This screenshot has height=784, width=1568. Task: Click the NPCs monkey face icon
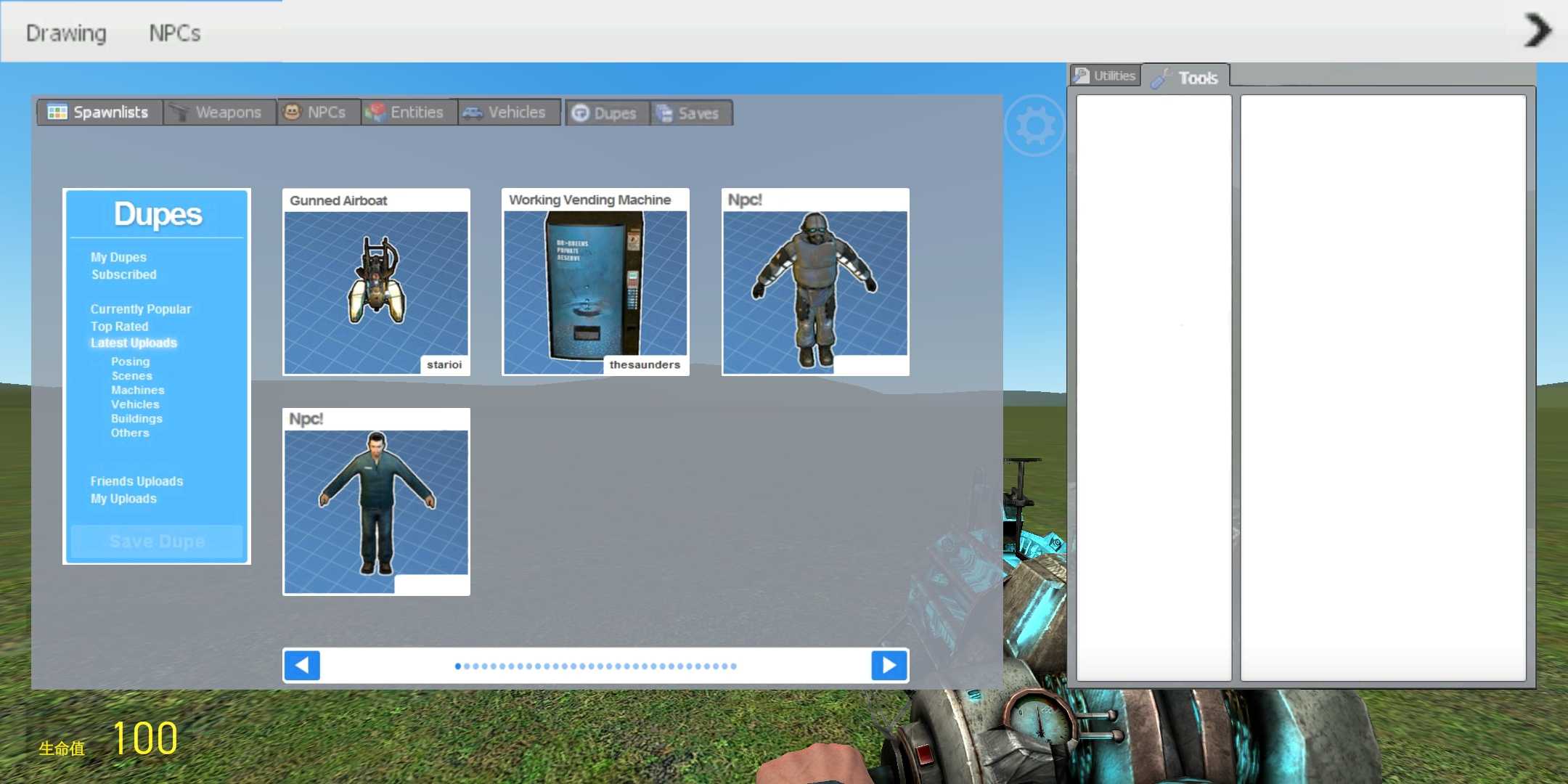coord(292,112)
